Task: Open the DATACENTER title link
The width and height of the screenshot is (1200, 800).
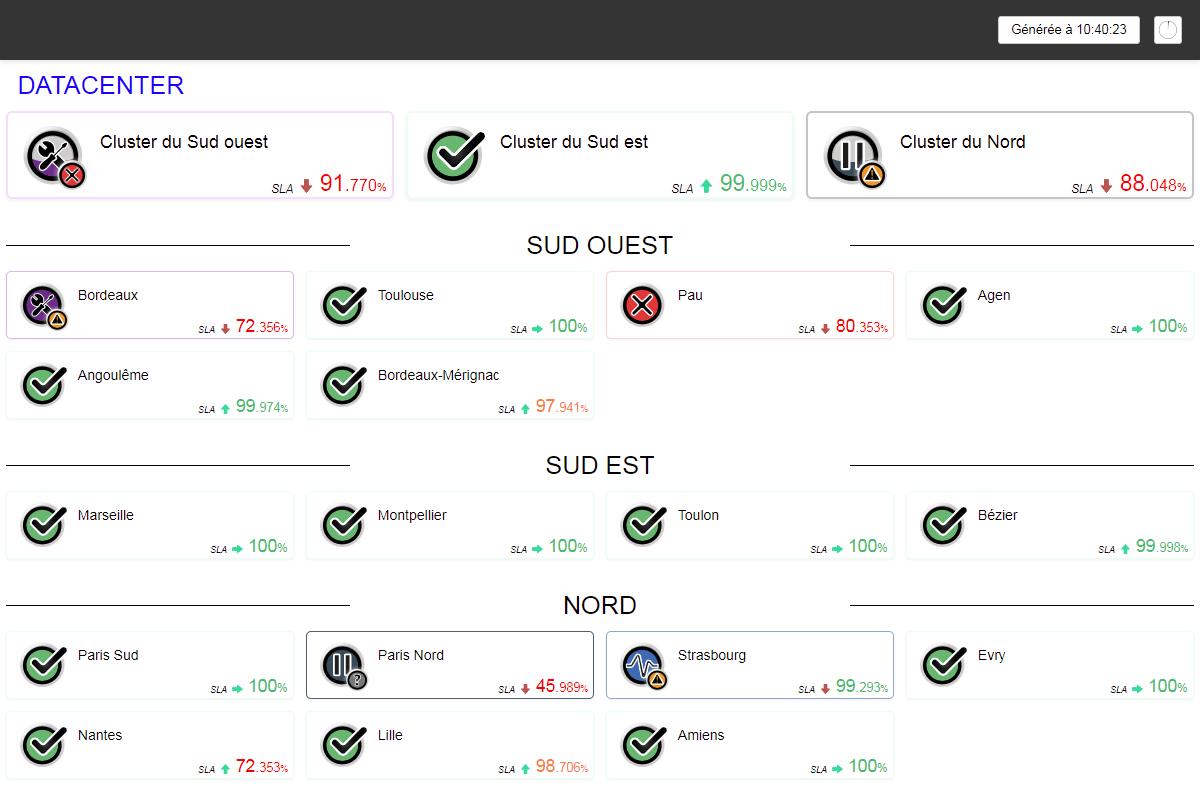Action: pos(101,86)
